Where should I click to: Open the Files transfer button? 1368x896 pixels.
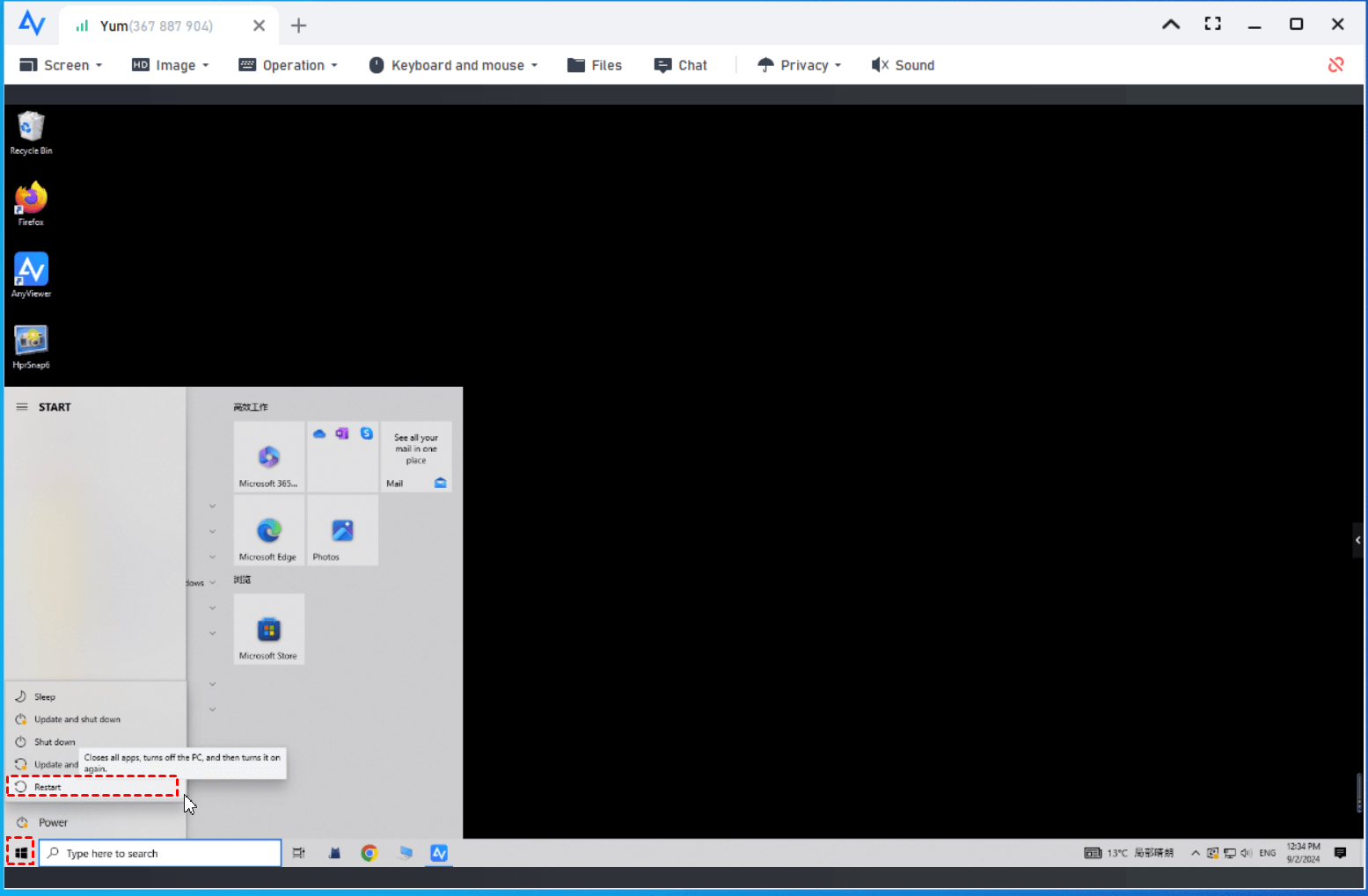[x=595, y=65]
